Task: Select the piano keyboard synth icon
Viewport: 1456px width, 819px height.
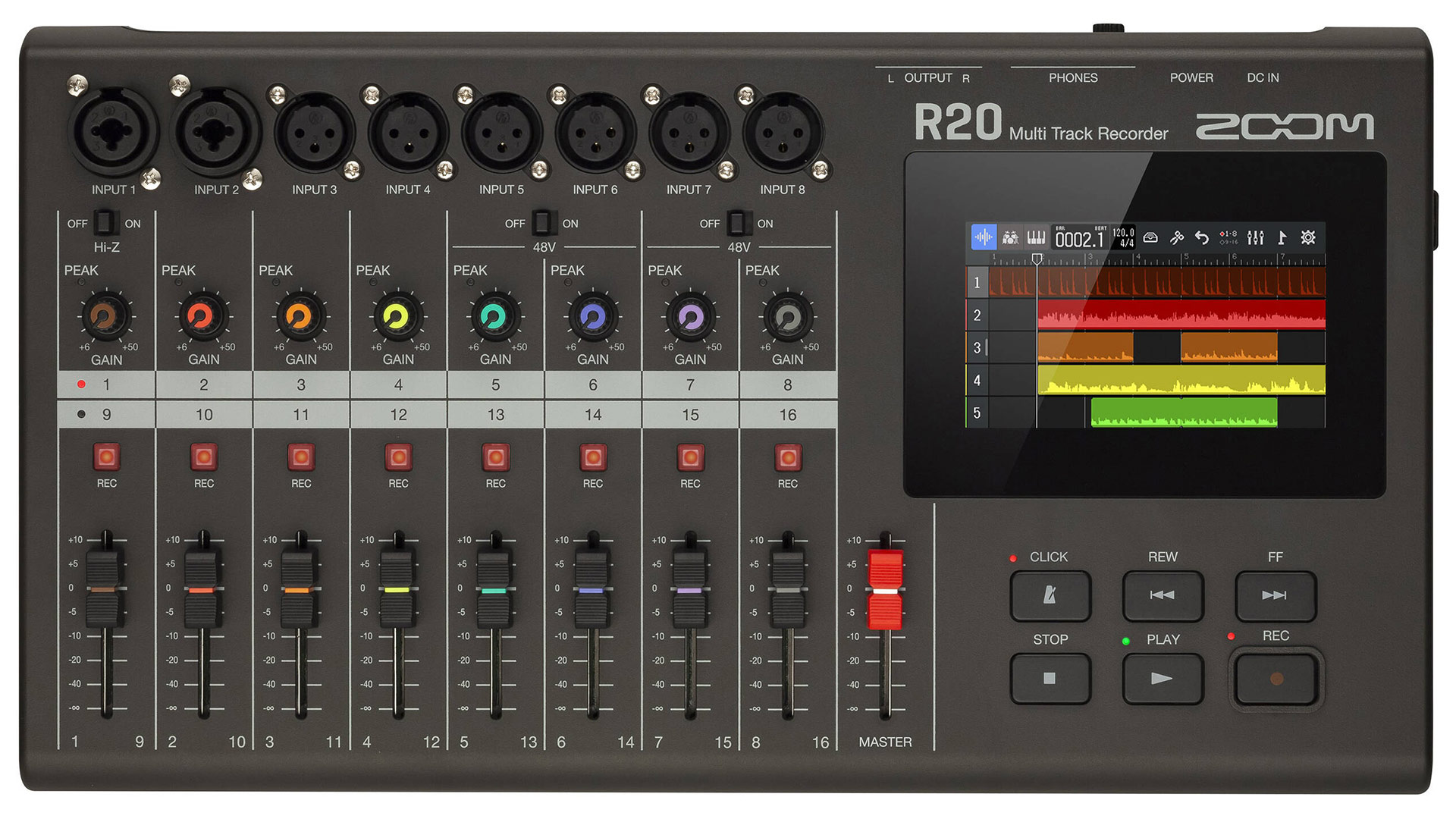Action: coord(1035,238)
